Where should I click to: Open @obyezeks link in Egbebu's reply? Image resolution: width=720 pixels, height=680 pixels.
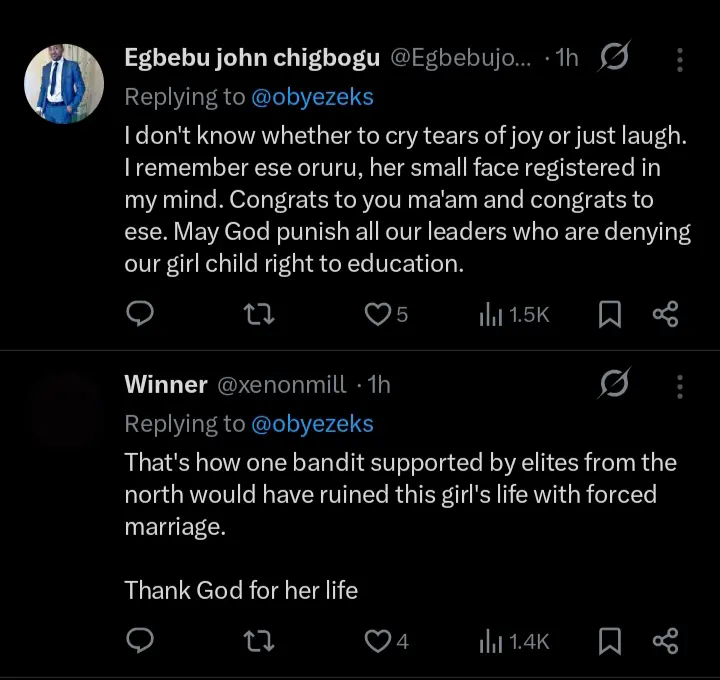[x=312, y=97]
